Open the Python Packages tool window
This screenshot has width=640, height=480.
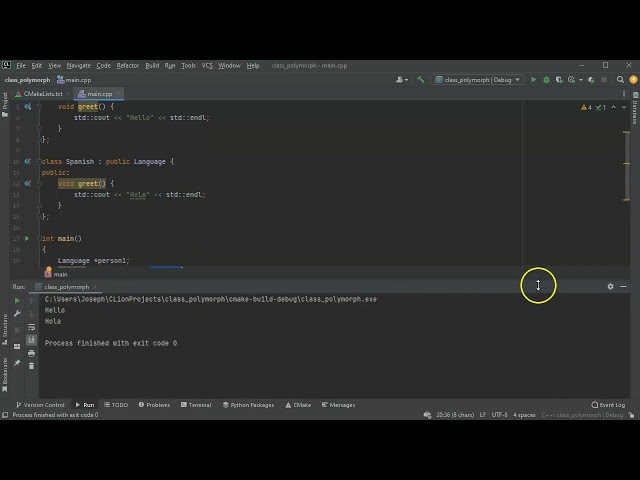point(248,405)
